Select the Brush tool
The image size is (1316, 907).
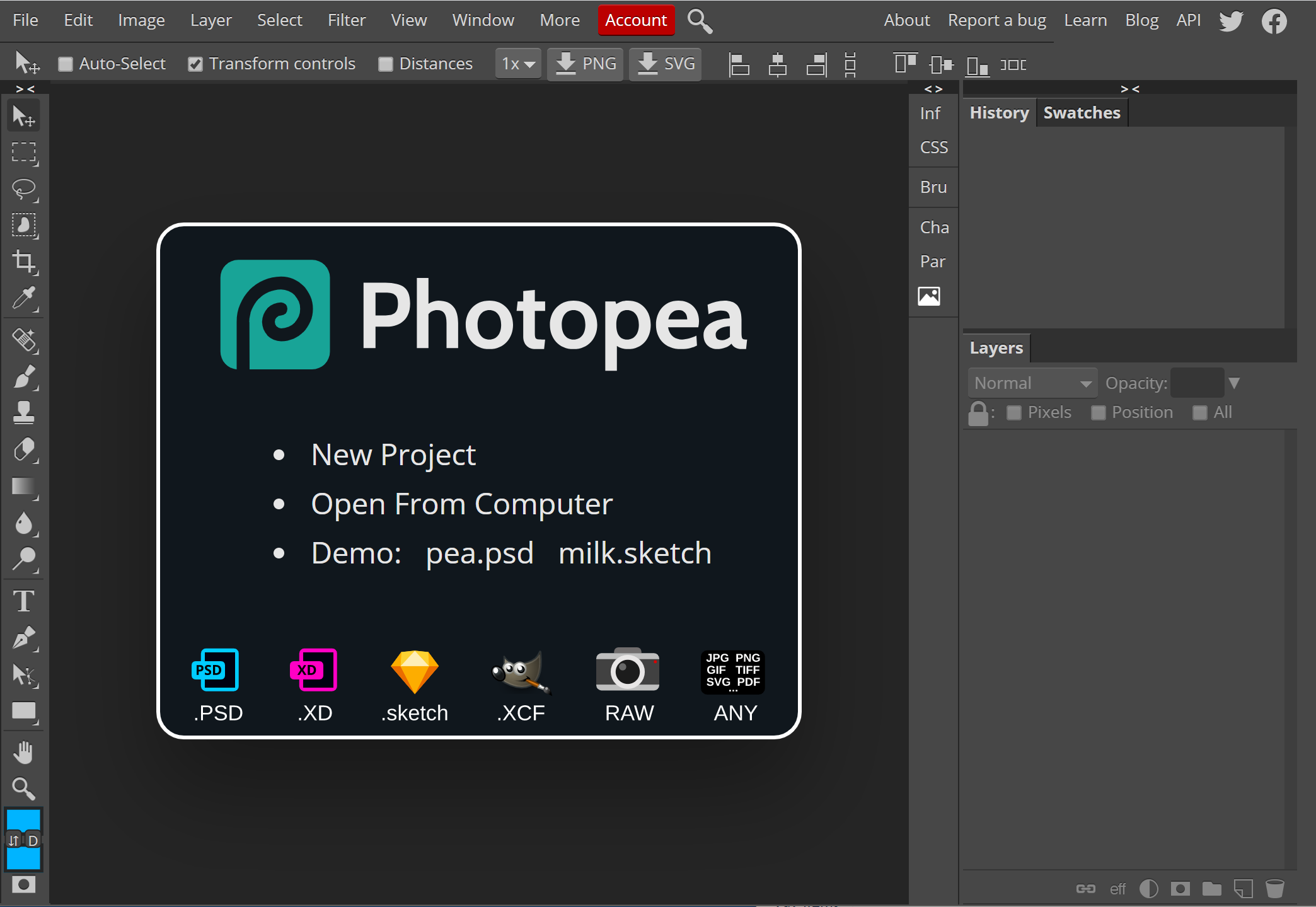[24, 376]
